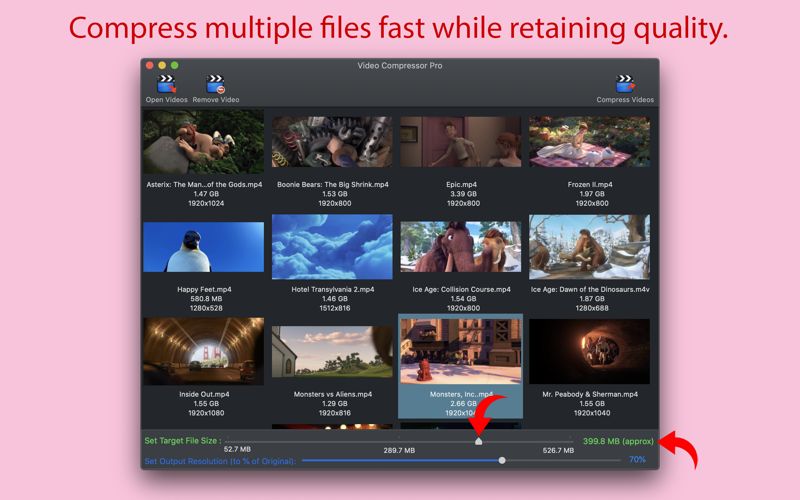The image size is (800, 500).
Task: Select the Mr. Peabody & Sherman thumbnail
Action: [x=589, y=352]
